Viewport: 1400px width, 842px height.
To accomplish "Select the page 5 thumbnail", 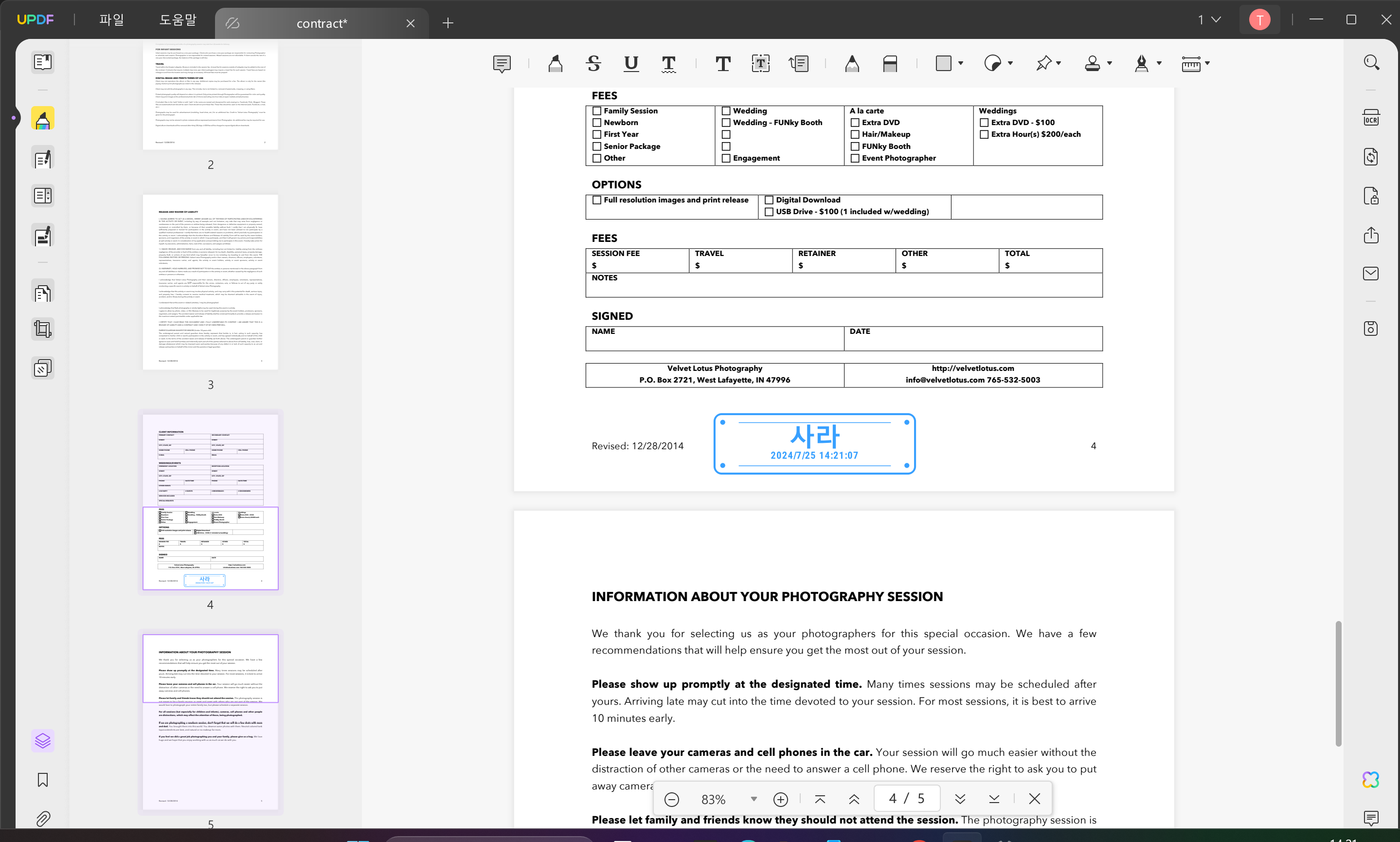I will tap(210, 722).
